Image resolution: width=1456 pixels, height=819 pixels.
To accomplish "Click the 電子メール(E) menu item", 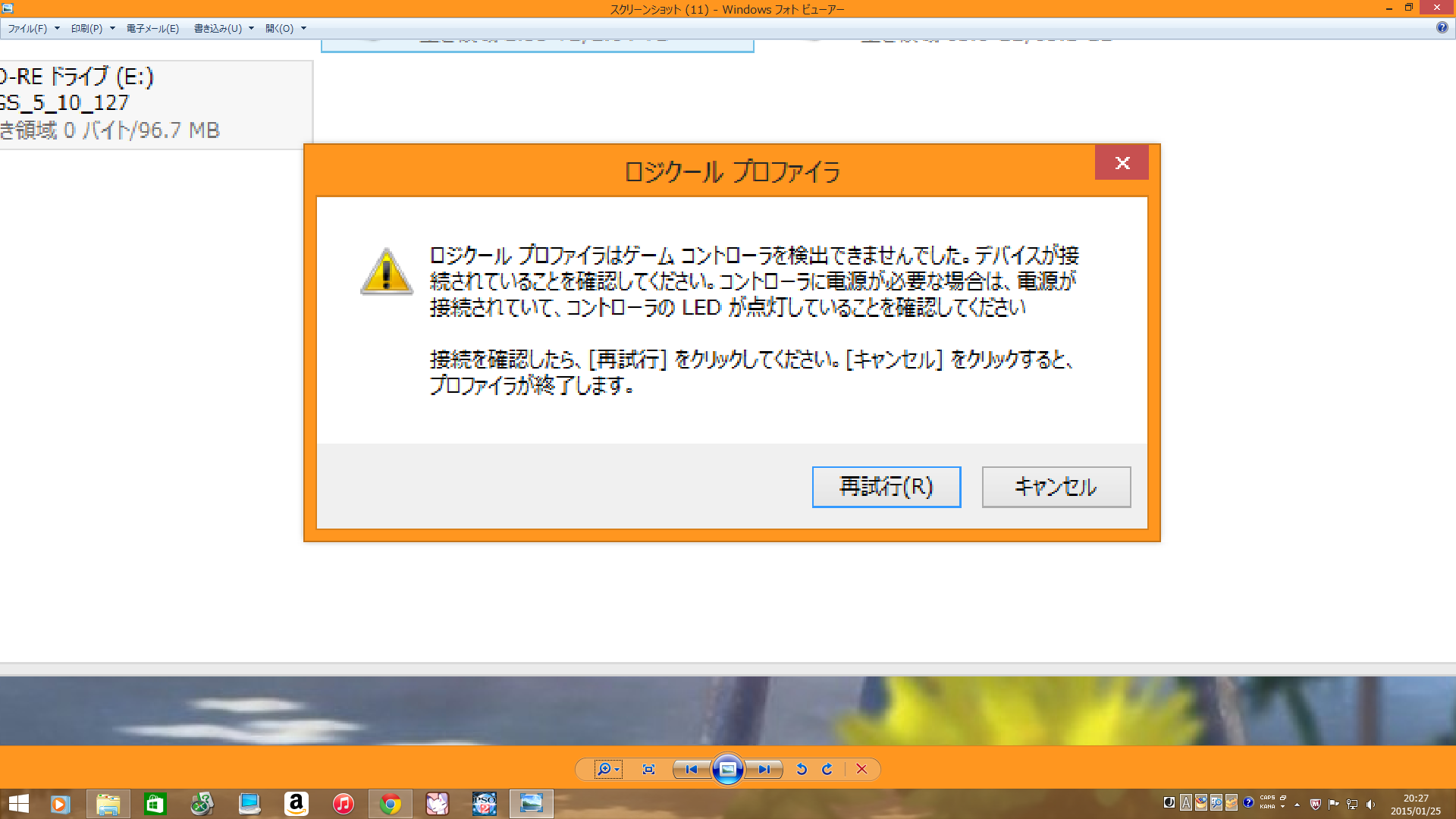I will point(152,28).
